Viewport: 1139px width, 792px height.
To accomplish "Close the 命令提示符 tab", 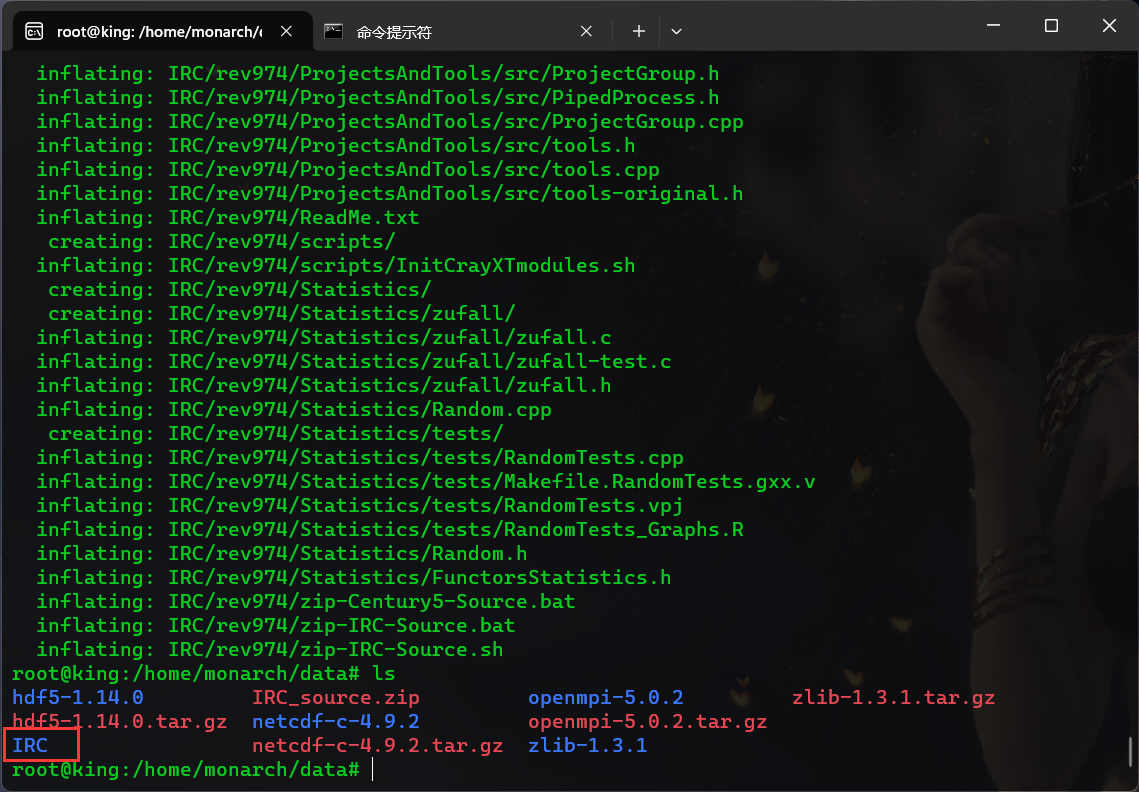I will pyautogui.click(x=586, y=31).
